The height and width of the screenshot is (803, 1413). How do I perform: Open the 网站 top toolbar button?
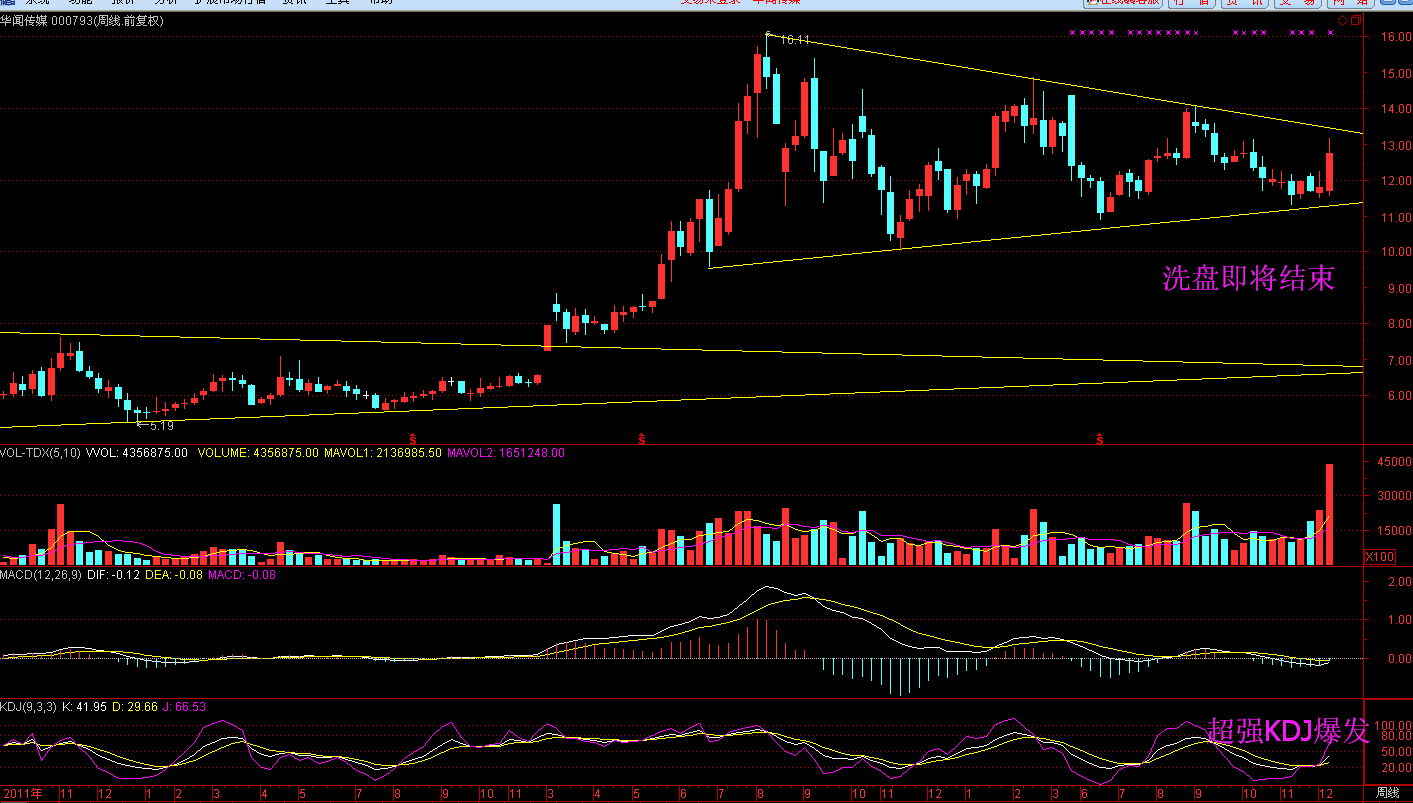click(1352, 3)
